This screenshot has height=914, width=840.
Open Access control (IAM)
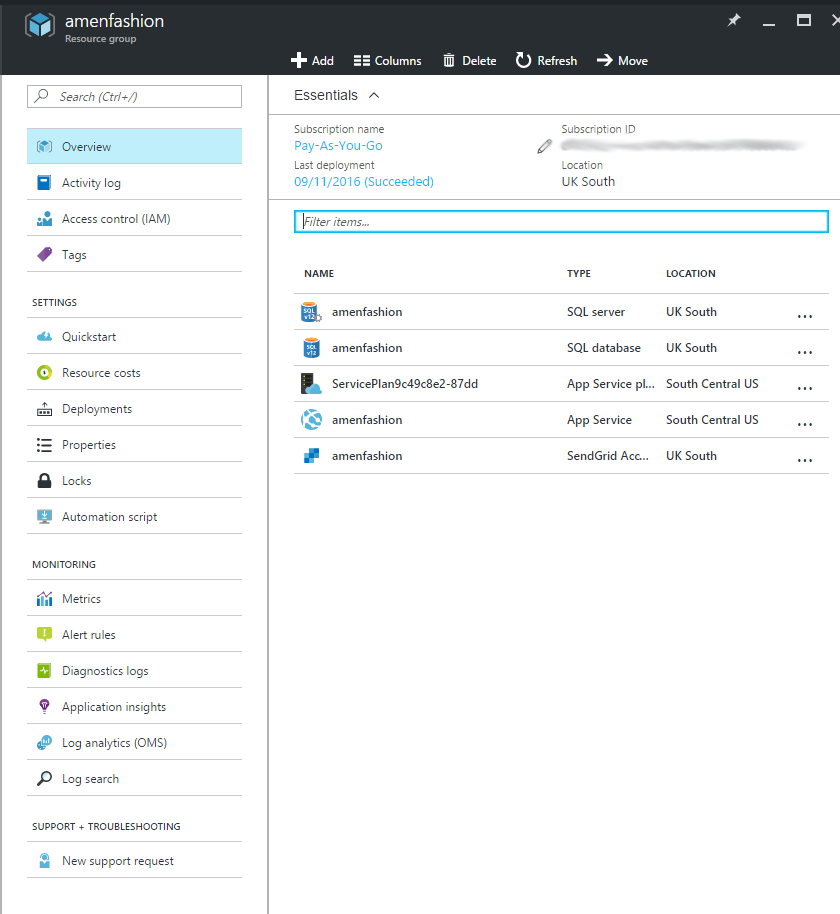[134, 219]
